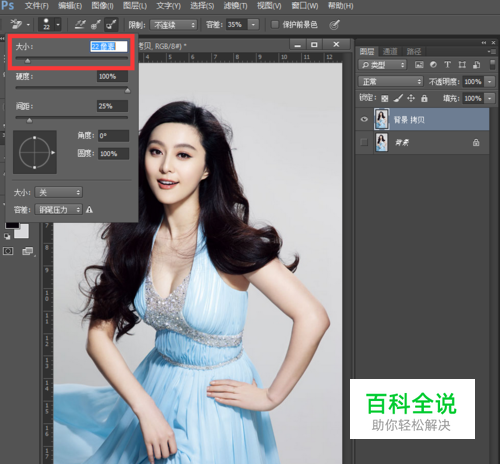Open the 填充 100% arrow
Viewport: 500px width, 464px height.
pyautogui.click(x=490, y=98)
